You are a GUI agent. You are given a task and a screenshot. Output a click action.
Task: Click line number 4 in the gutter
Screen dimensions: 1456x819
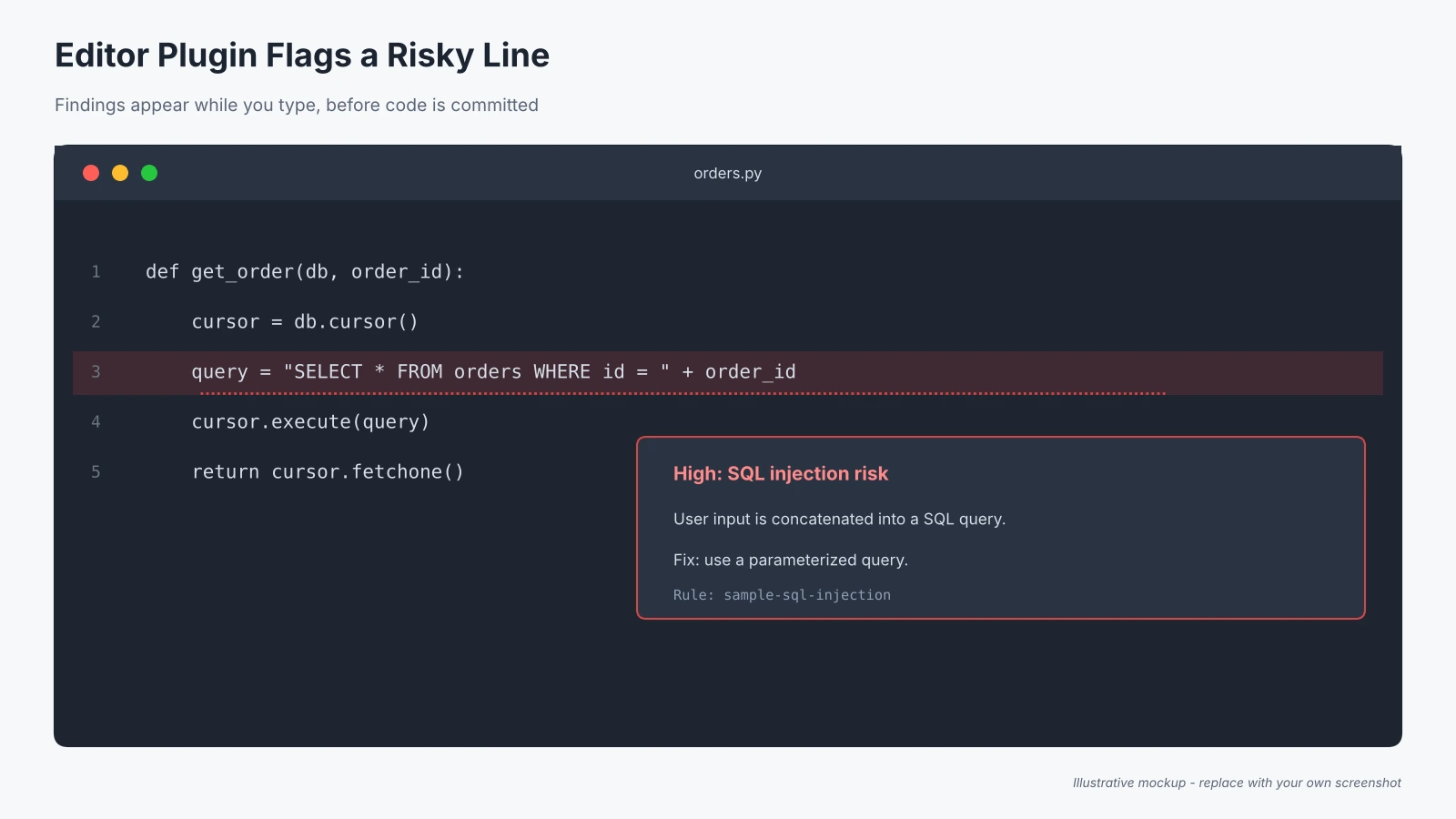pyautogui.click(x=96, y=422)
